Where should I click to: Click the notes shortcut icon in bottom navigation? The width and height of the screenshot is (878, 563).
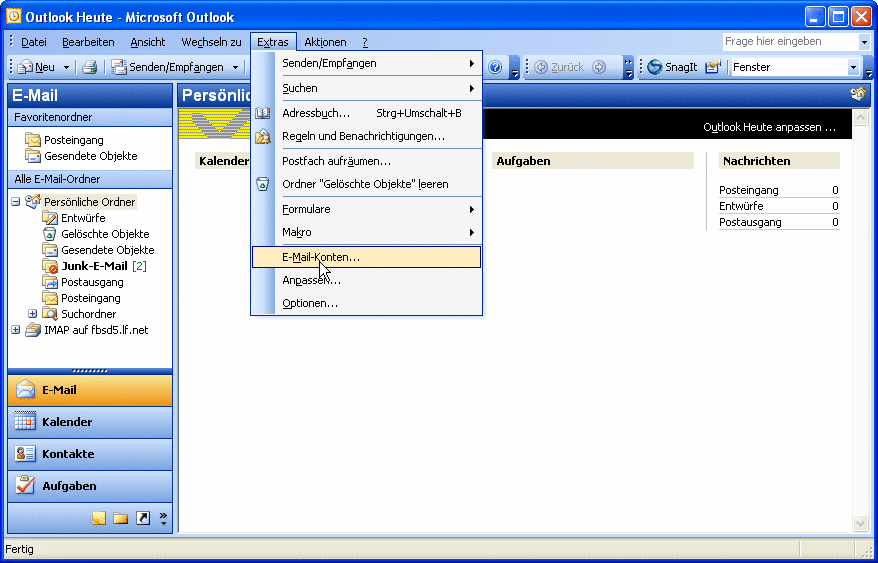click(99, 518)
